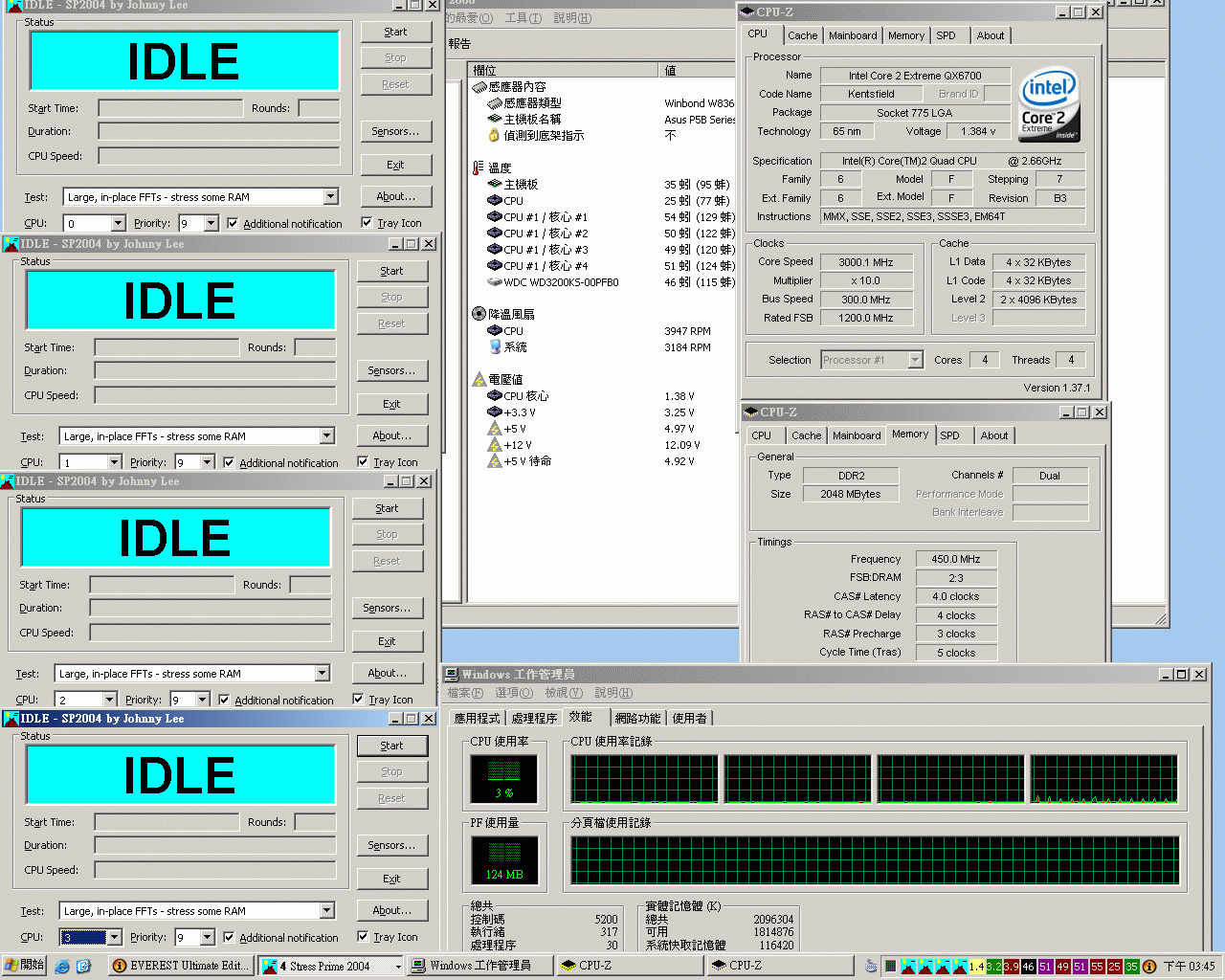Click the 49 temperature tray icon
The height and width of the screenshot is (980, 1225).
pos(1062,967)
